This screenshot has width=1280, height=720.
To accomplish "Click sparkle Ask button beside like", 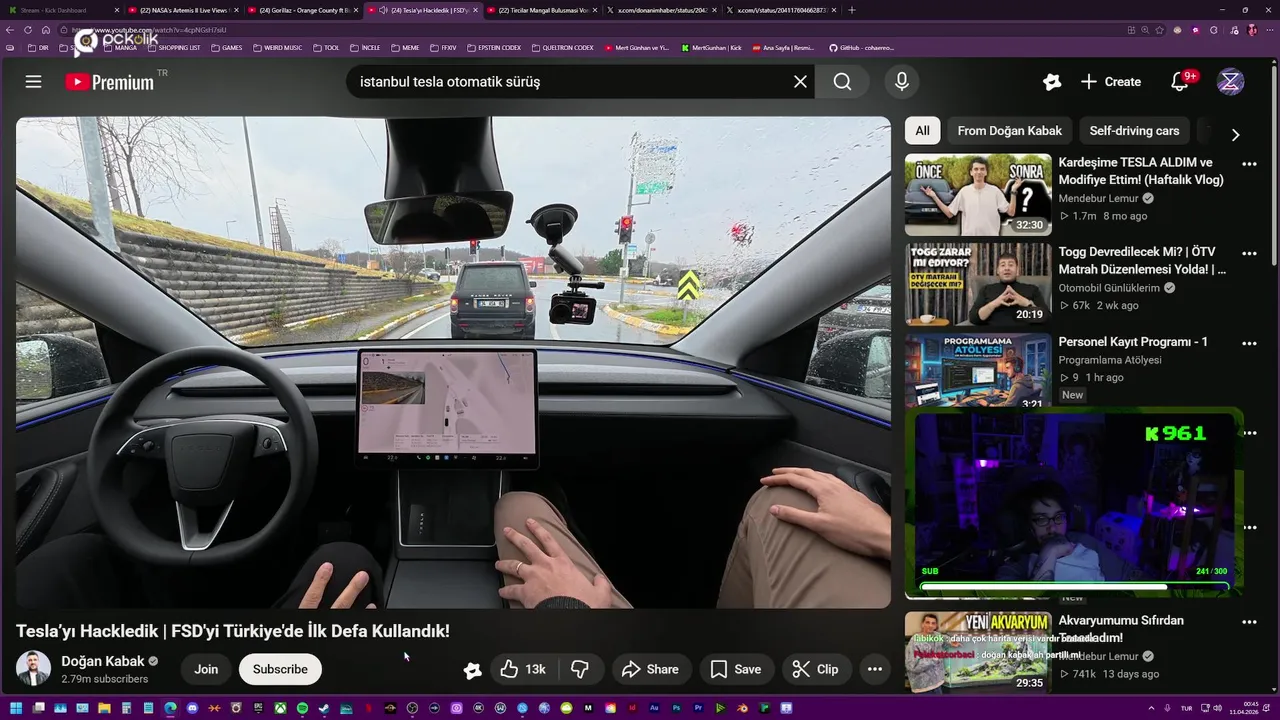I will pos(472,670).
